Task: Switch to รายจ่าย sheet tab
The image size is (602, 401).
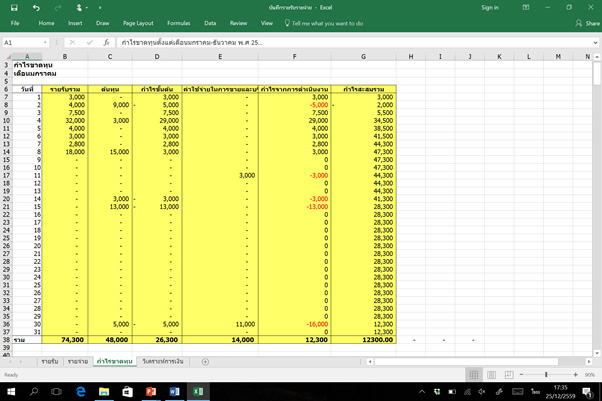Action: click(x=78, y=361)
